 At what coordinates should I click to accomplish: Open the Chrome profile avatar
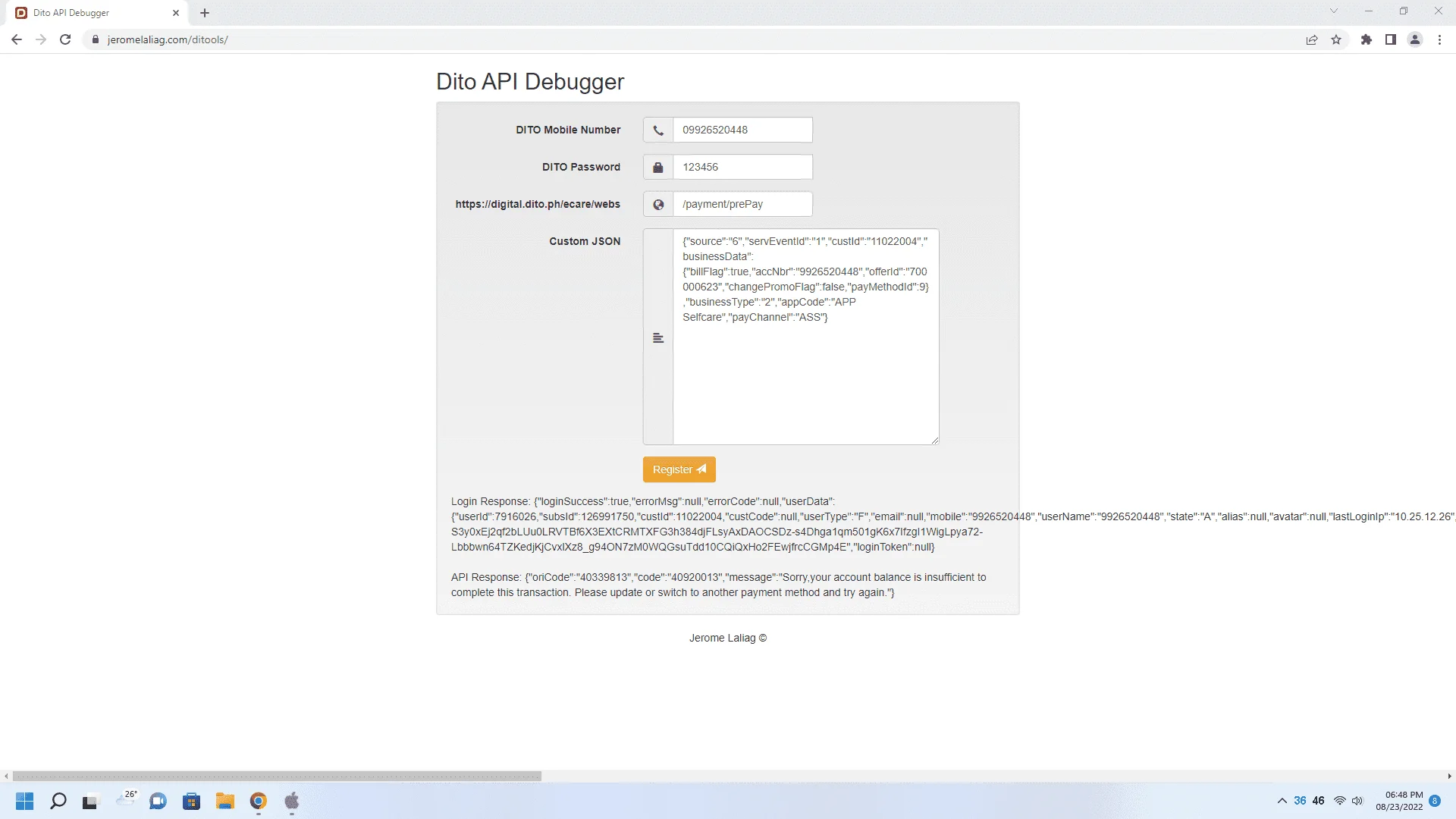pos(1415,39)
